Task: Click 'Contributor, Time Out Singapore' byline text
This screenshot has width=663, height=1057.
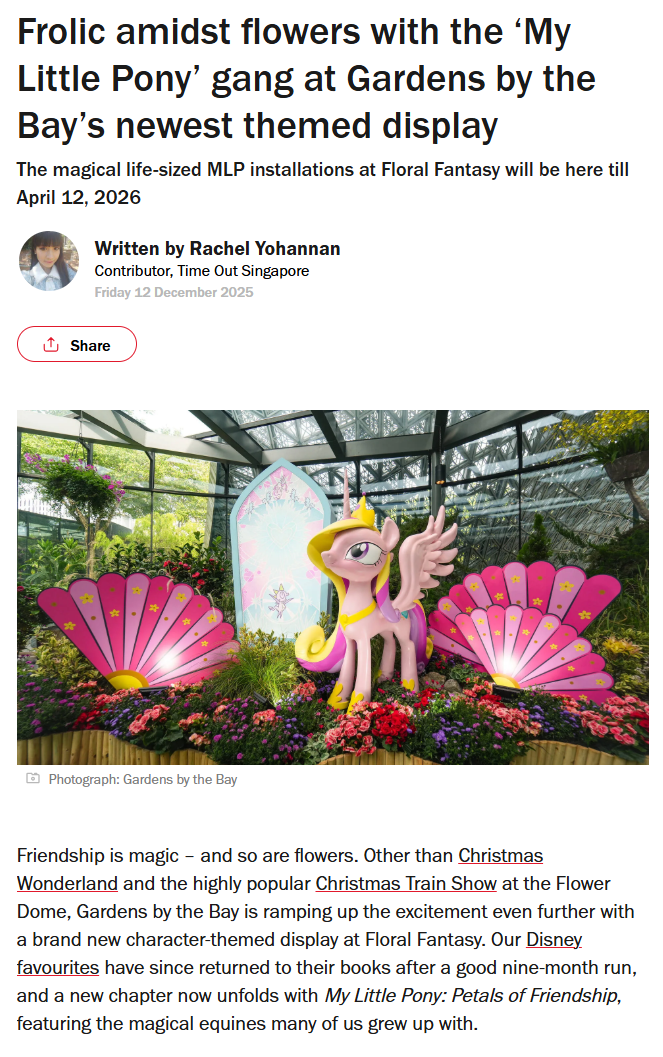Action: tap(201, 270)
